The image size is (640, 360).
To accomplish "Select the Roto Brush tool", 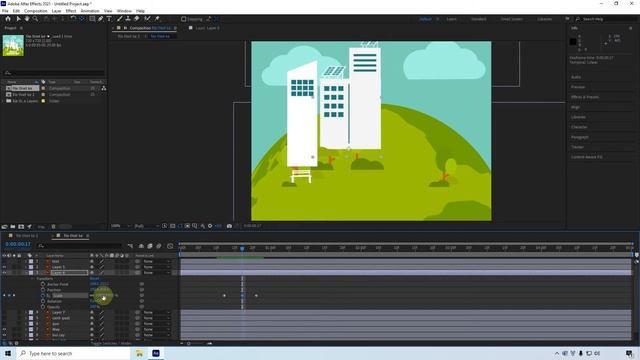I will click(147, 19).
